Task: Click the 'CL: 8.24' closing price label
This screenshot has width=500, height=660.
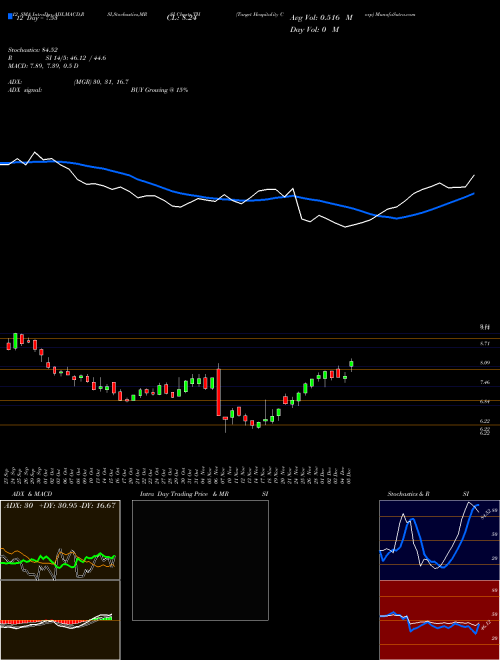Action: (x=182, y=18)
